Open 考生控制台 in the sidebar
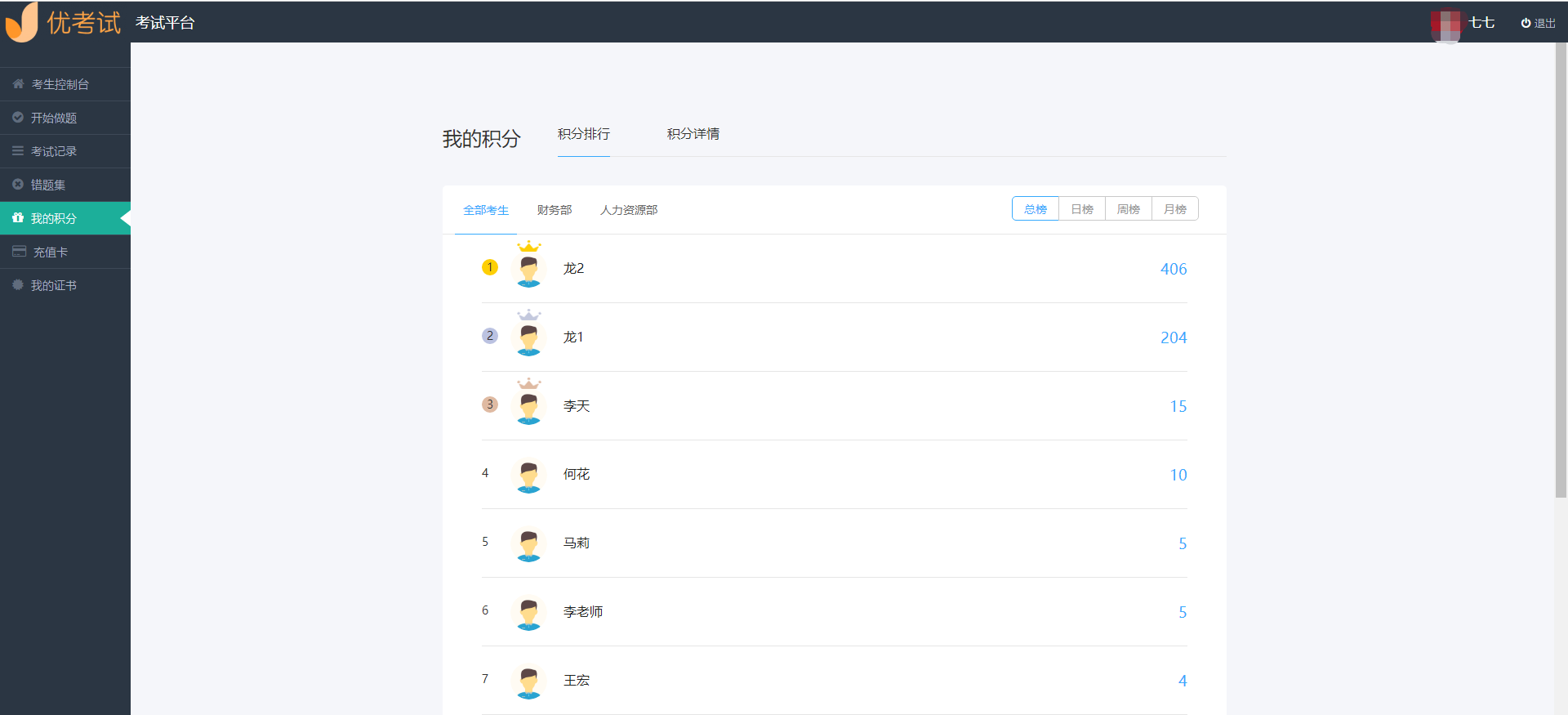 click(x=65, y=84)
